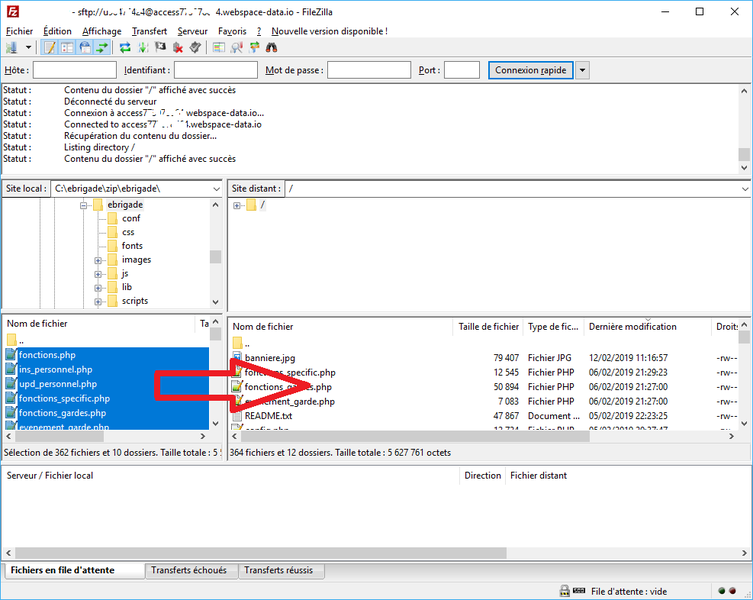Expand the remote root / node
This screenshot has width=753, height=600.
237,206
